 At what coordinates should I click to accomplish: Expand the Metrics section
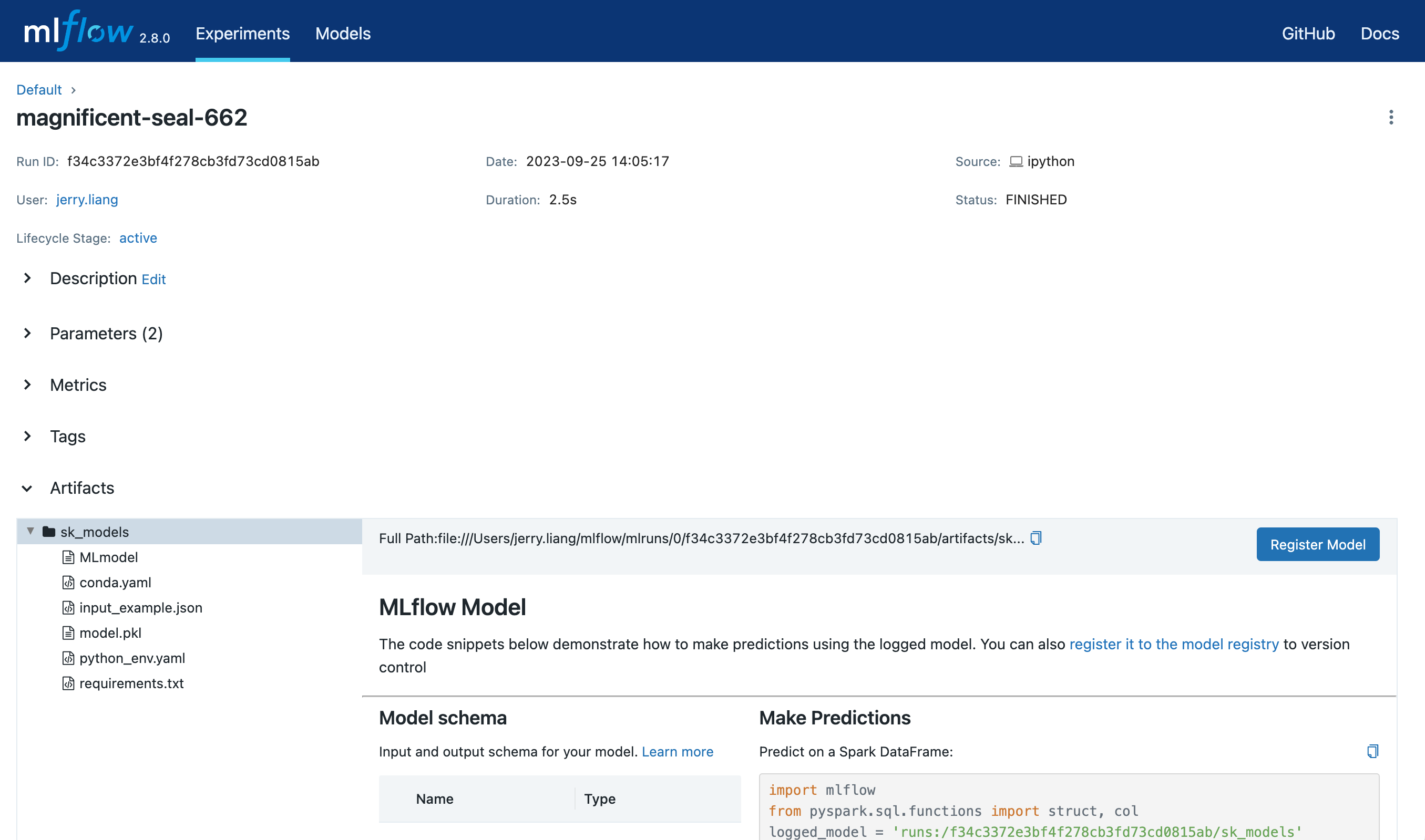pos(27,384)
